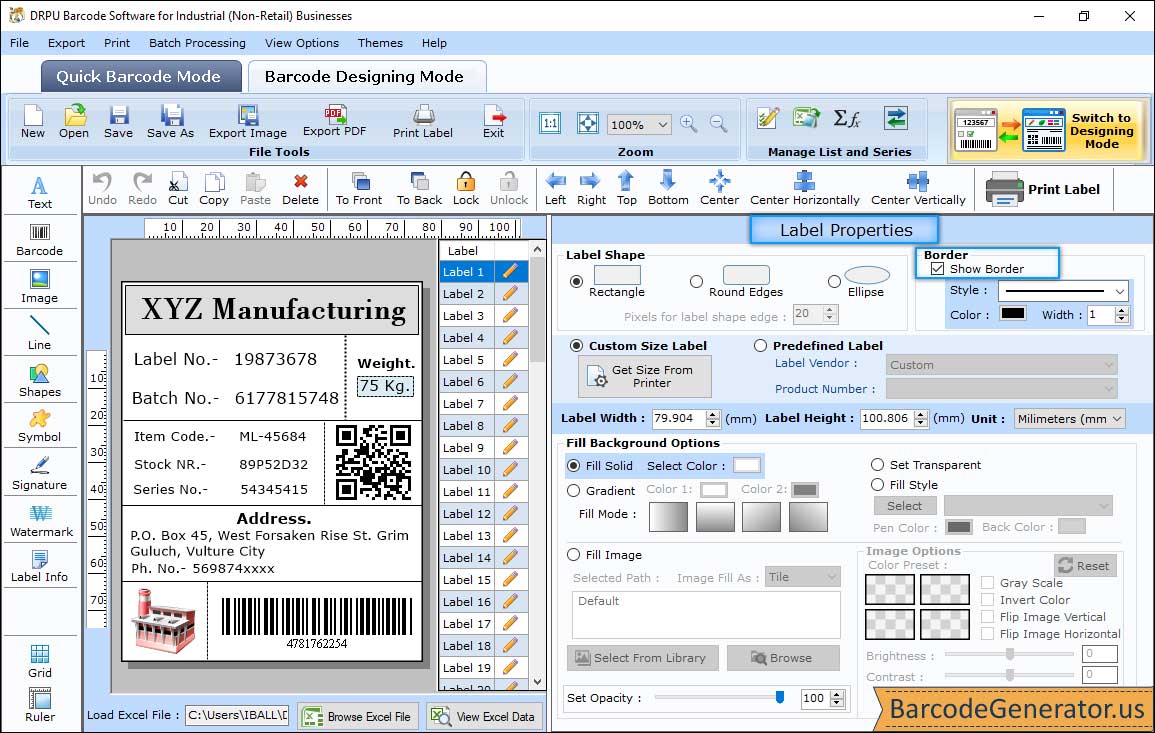Increase the Label Width value
Image resolution: width=1155 pixels, height=733 pixels.
[x=712, y=415]
